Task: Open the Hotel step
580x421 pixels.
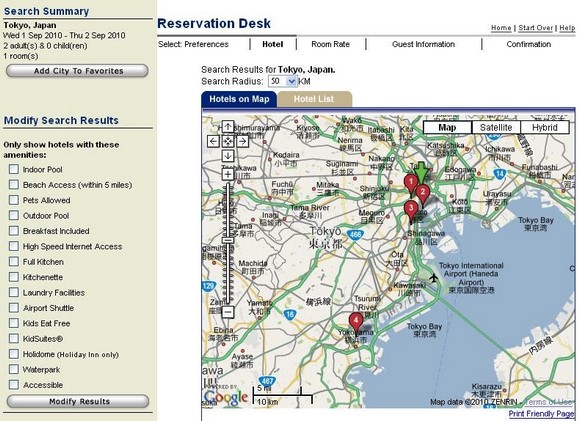Action: pos(273,44)
